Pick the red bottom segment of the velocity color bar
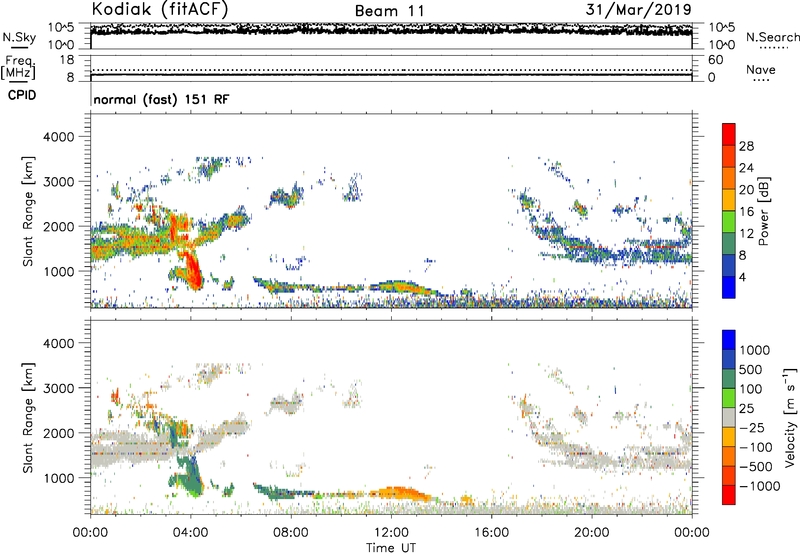 pyautogui.click(x=729, y=495)
